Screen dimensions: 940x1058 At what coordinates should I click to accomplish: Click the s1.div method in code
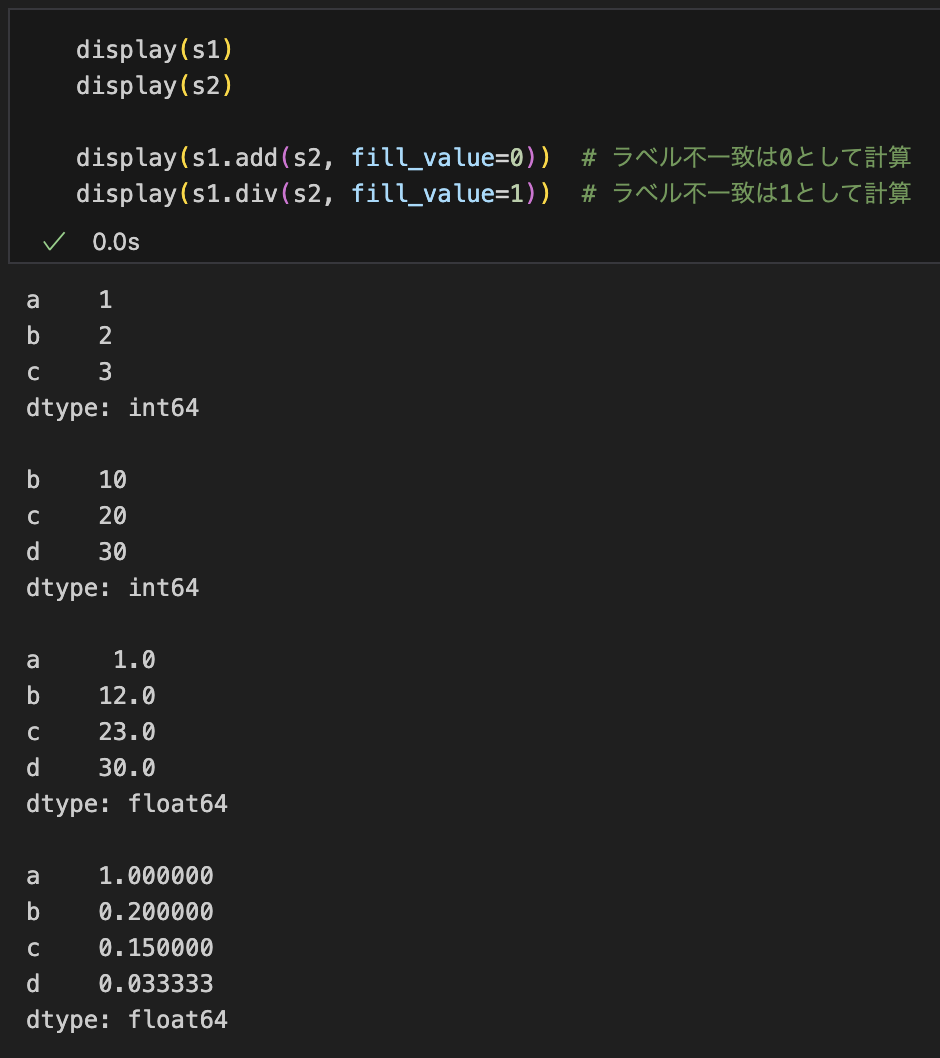click(235, 194)
